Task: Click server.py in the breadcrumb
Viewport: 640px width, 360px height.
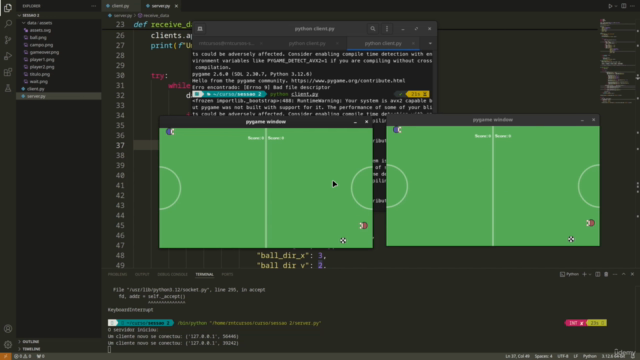Action: pos(122,16)
